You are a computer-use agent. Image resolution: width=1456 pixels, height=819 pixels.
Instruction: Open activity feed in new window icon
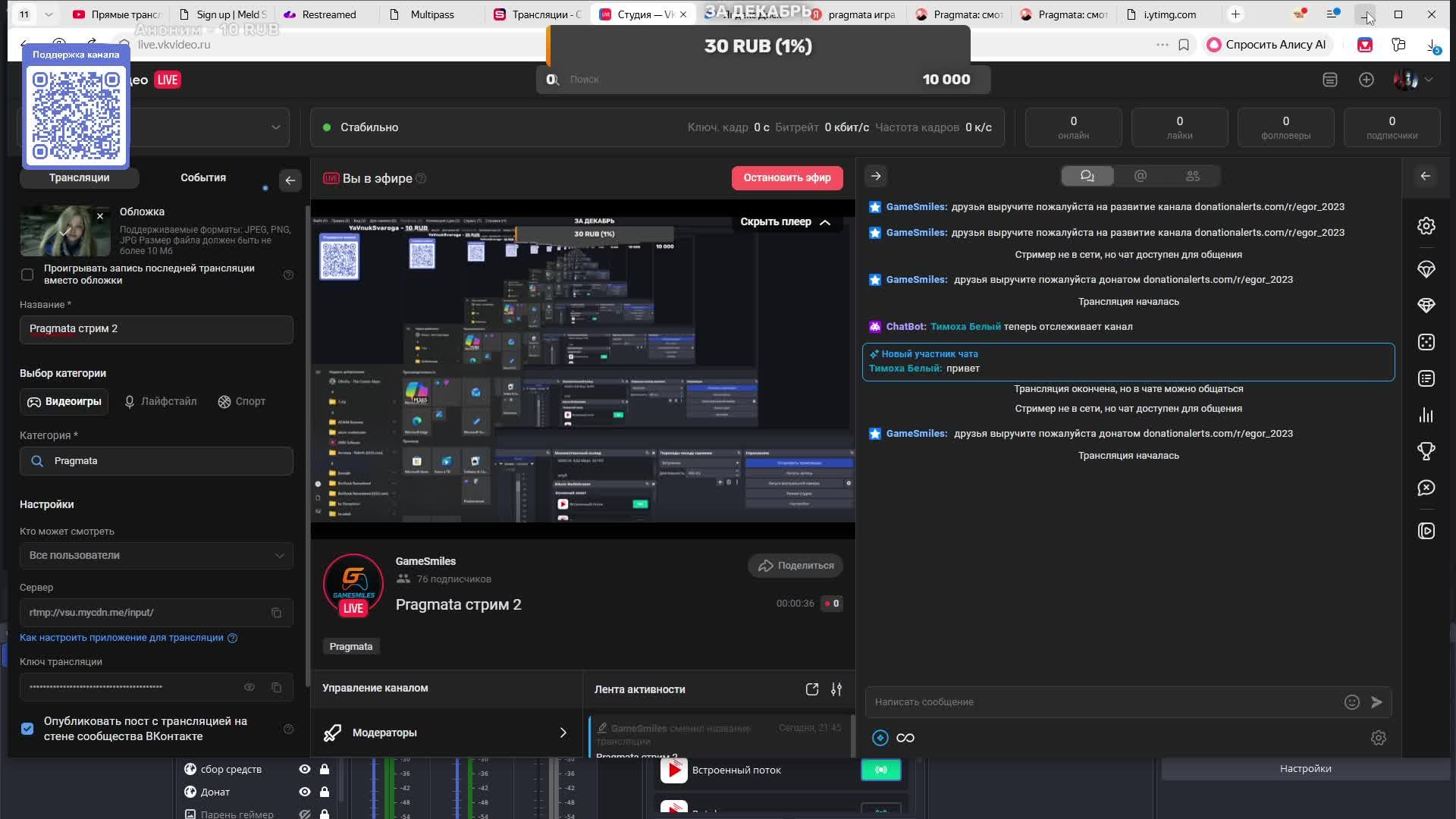[x=811, y=689]
